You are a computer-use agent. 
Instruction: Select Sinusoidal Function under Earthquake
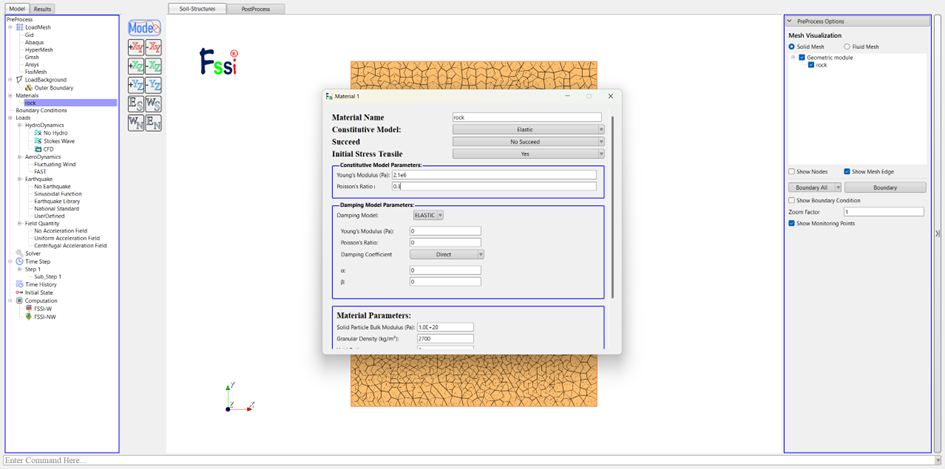tap(58, 194)
